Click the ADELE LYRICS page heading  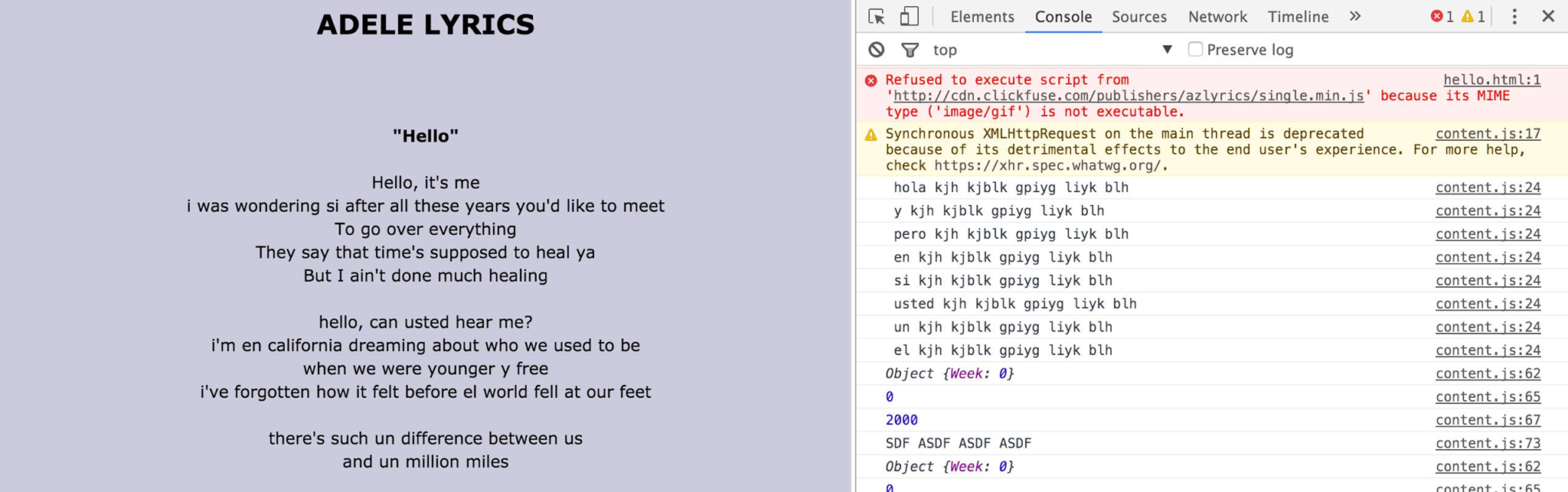point(426,24)
